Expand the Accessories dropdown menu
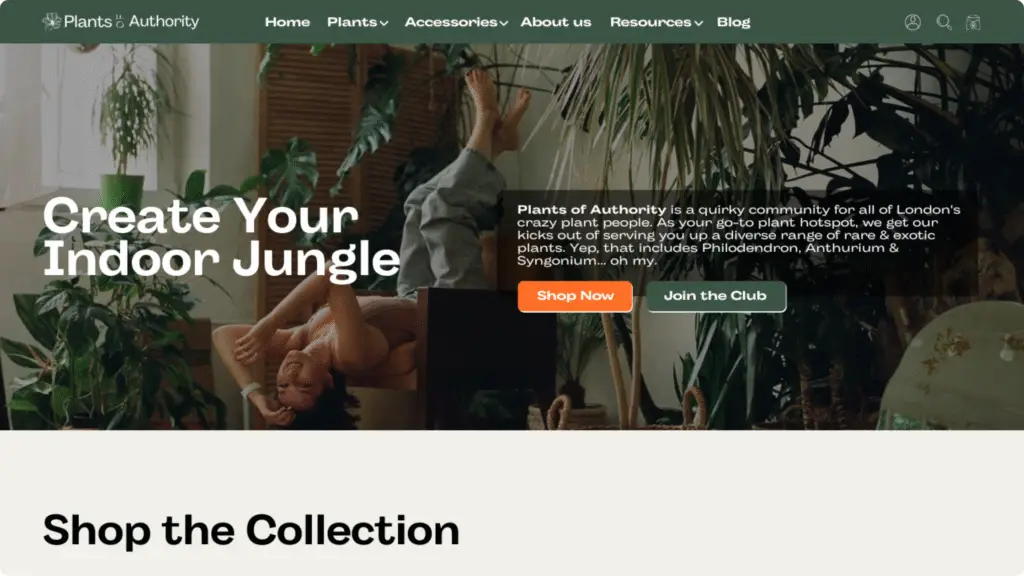This screenshot has width=1024, height=576. [456, 22]
